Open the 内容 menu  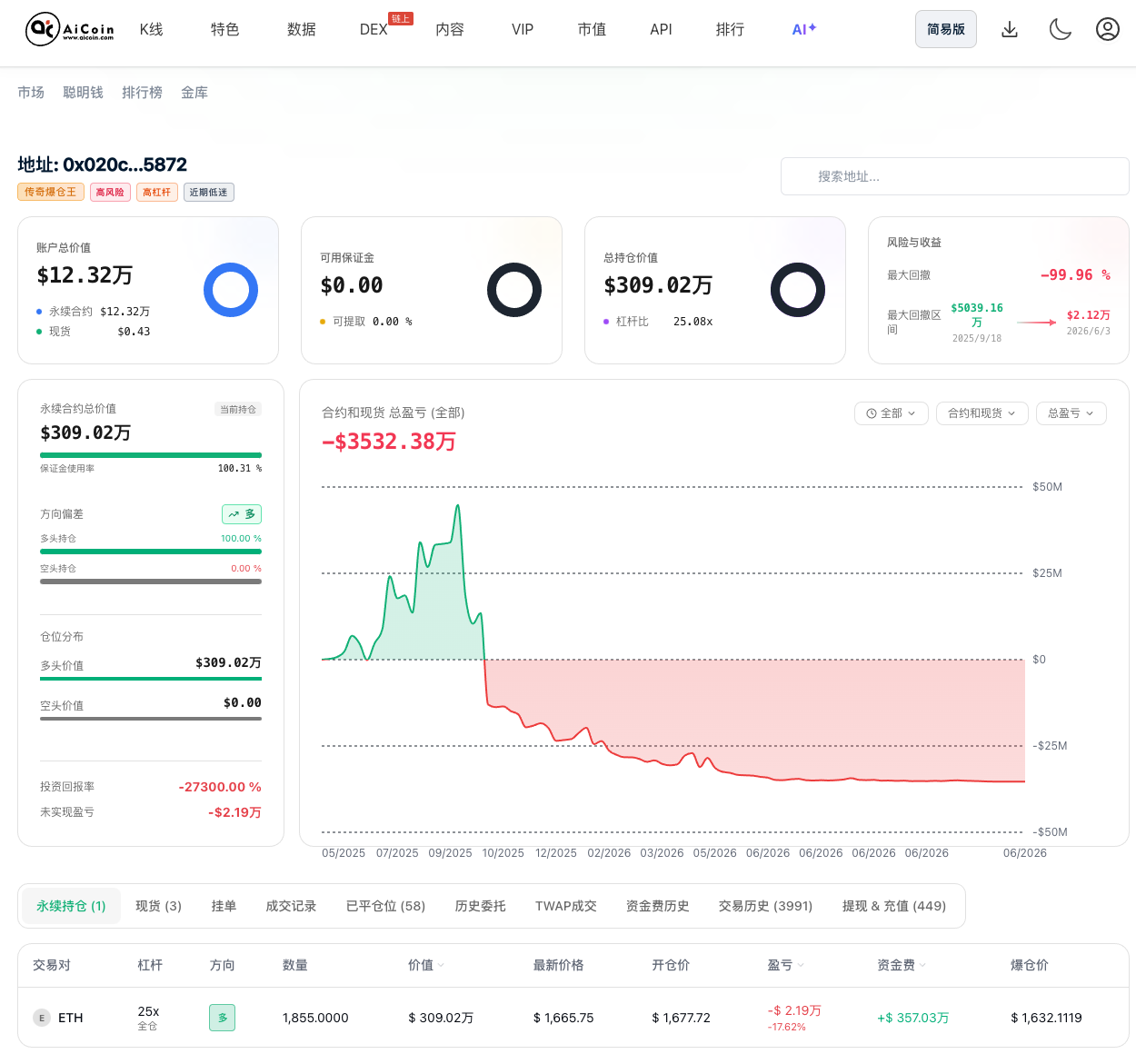click(x=450, y=30)
